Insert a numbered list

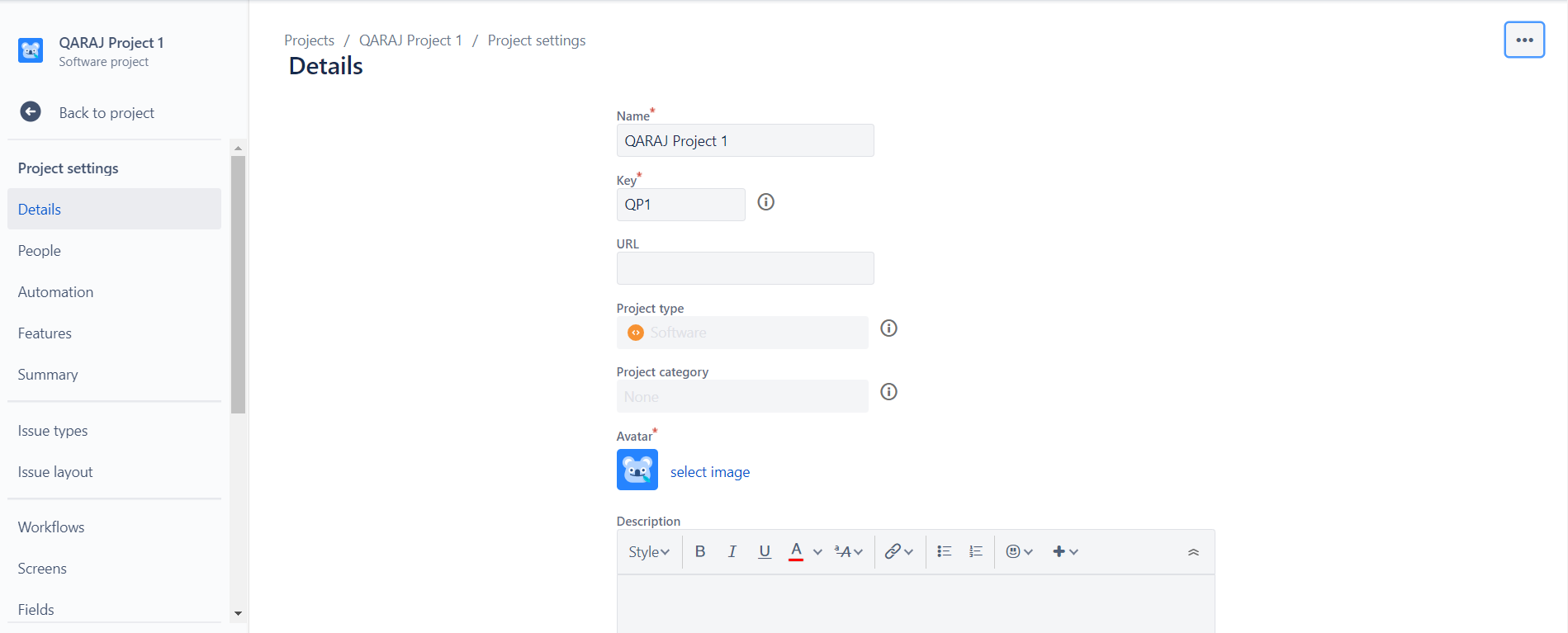(976, 551)
